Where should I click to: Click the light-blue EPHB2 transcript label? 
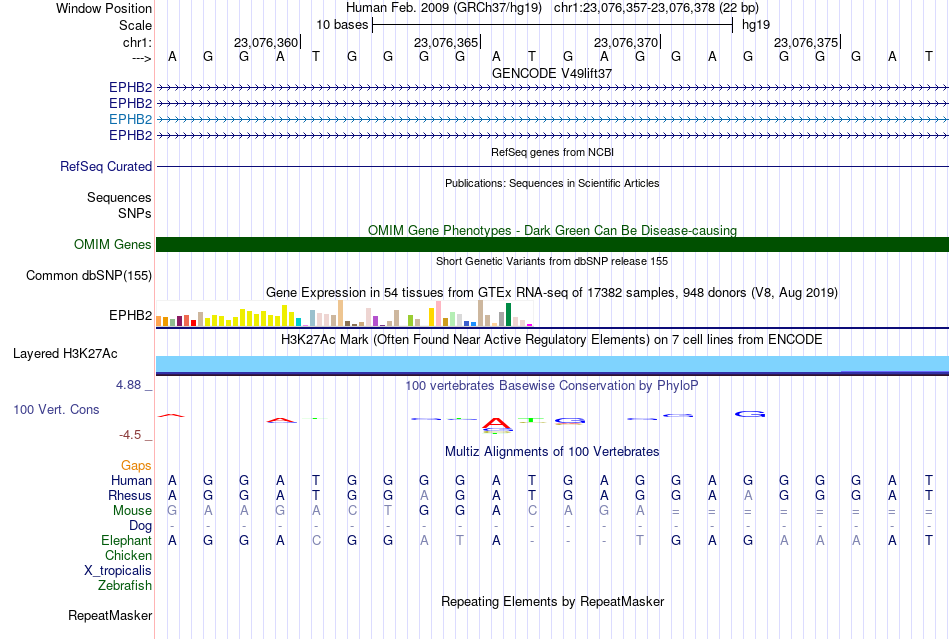[130, 119]
